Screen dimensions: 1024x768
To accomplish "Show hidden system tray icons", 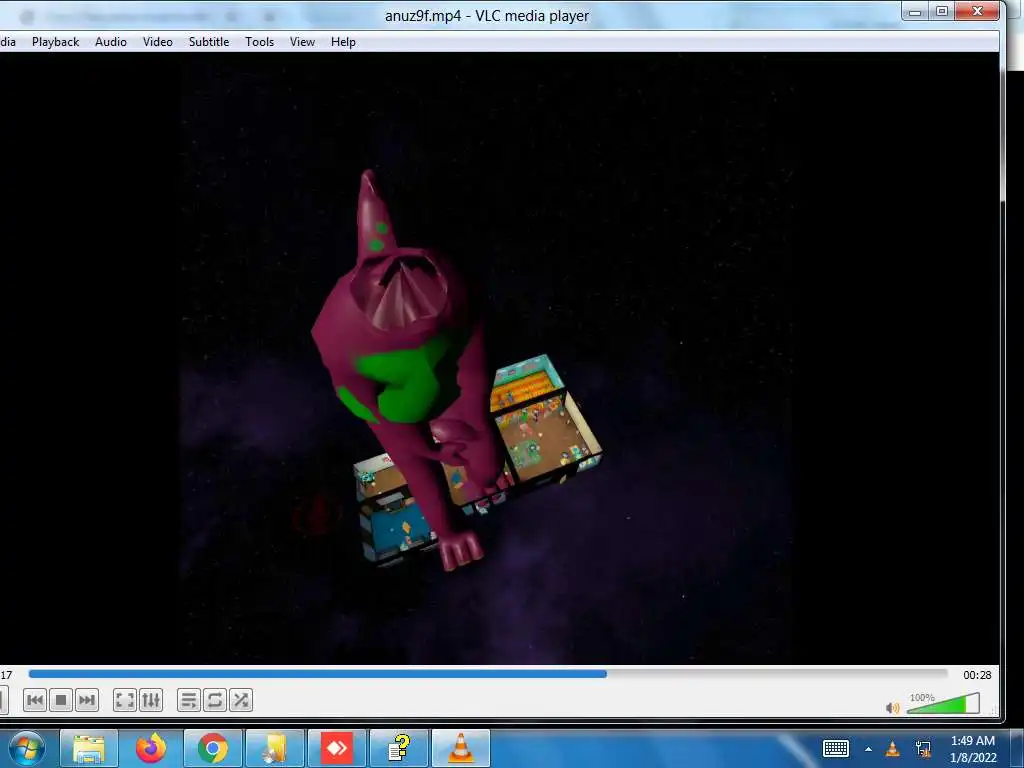I will point(869,749).
